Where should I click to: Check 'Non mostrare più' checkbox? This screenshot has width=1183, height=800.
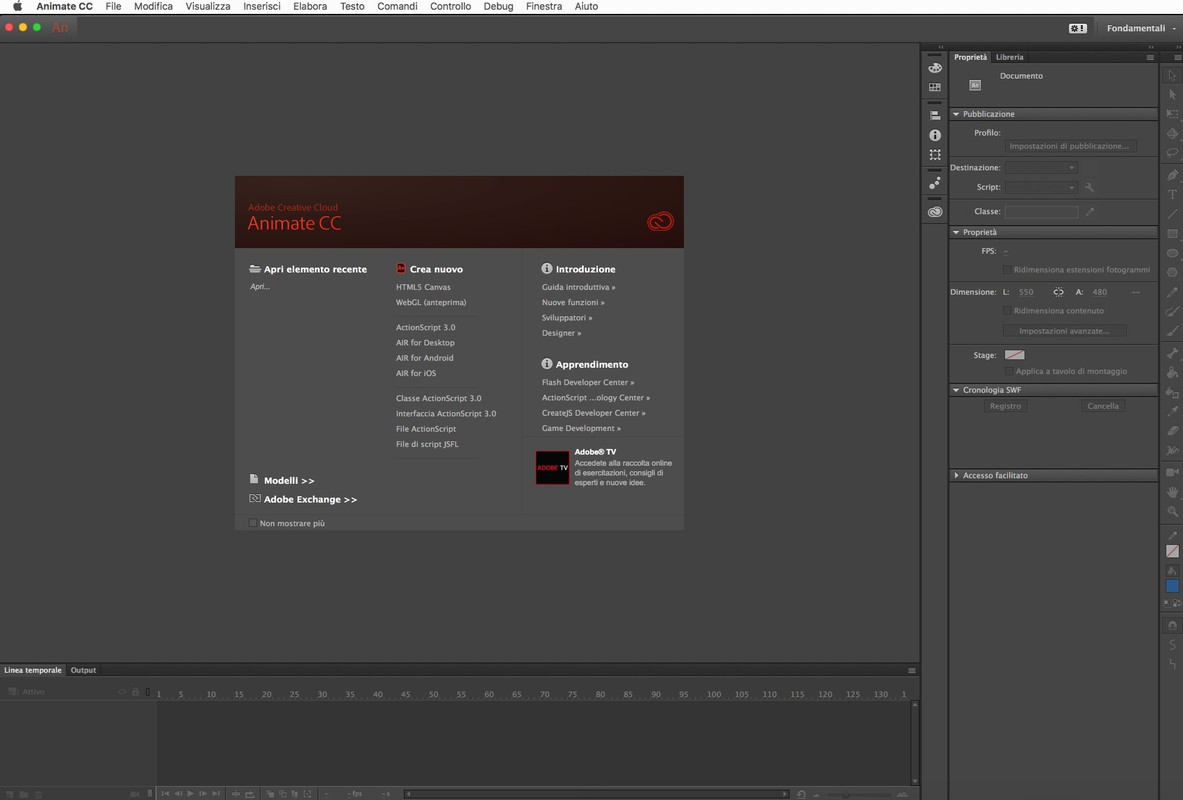[253, 523]
